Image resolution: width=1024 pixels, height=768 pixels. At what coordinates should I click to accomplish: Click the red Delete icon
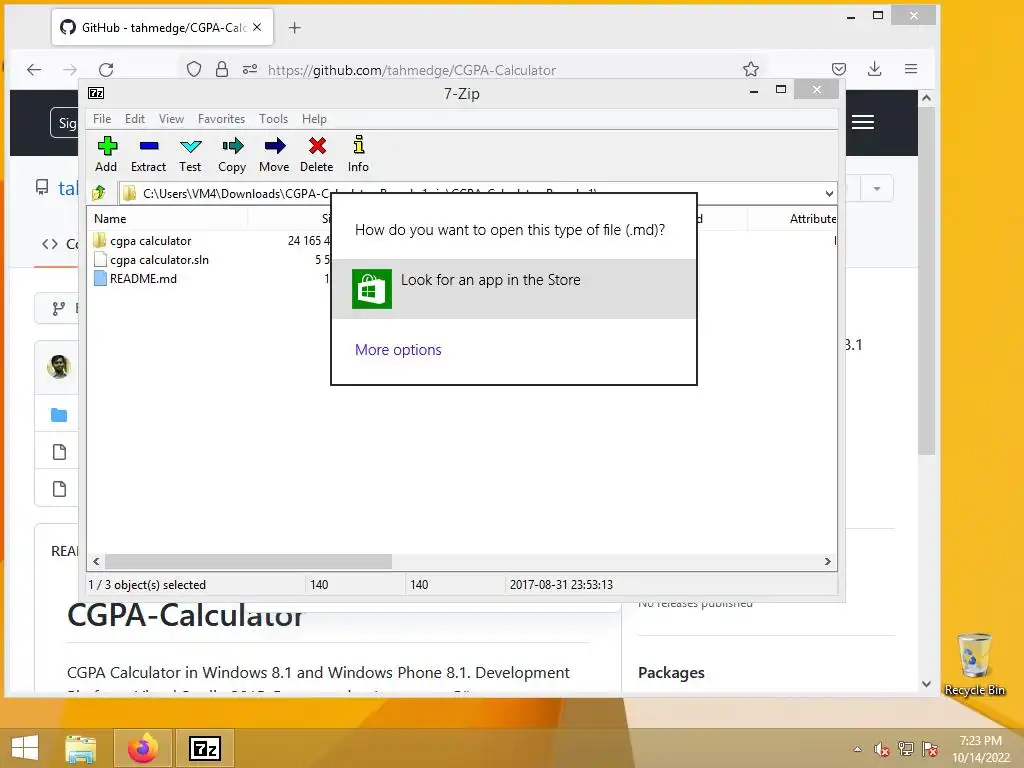click(317, 154)
